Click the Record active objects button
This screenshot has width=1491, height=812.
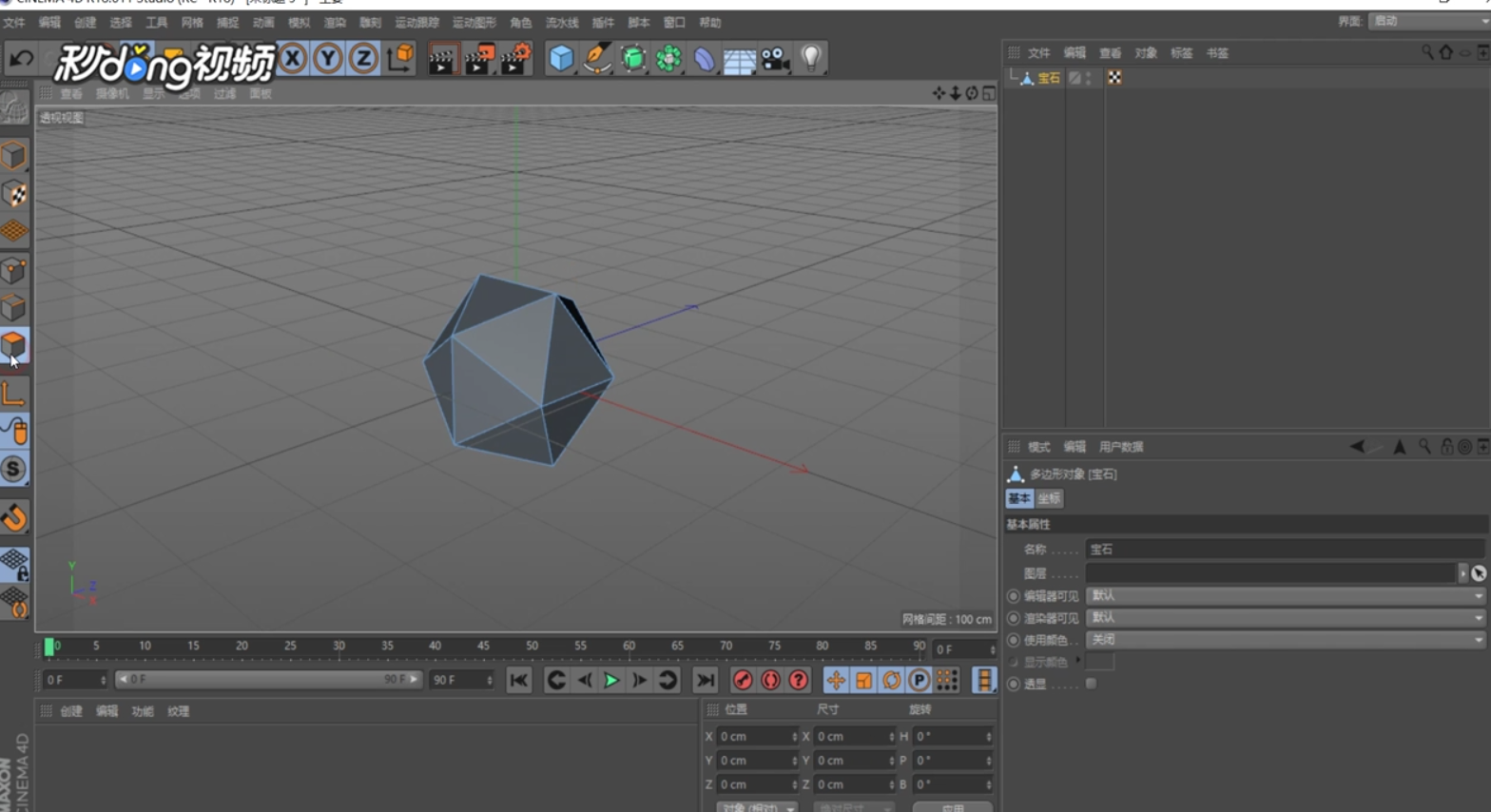click(x=743, y=680)
